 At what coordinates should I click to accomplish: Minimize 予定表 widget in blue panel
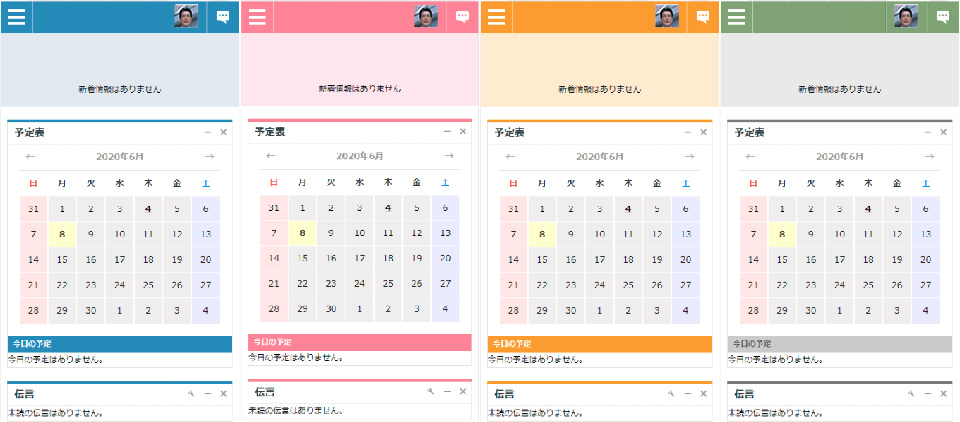coord(208,132)
